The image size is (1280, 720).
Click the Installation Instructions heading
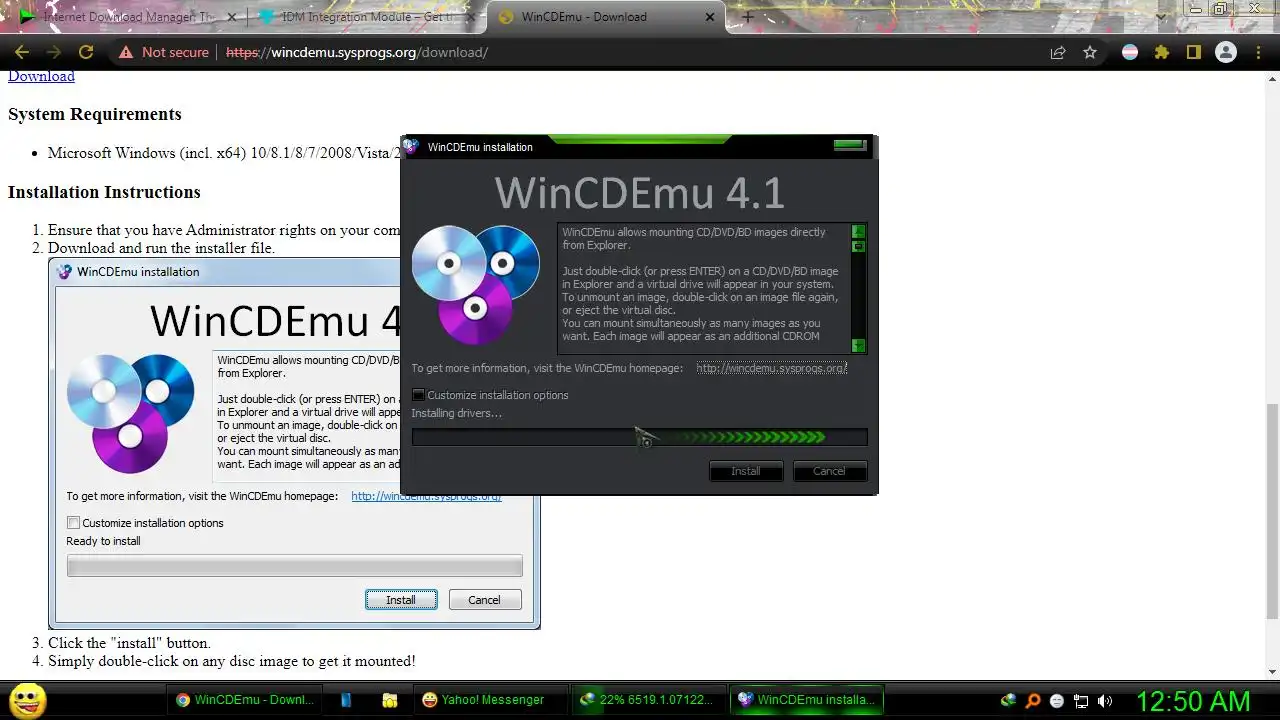pos(104,192)
